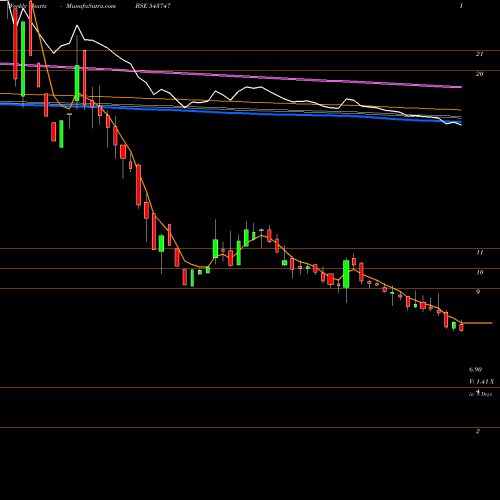
Task: Click the price axis label "10"
Action: 479,273
